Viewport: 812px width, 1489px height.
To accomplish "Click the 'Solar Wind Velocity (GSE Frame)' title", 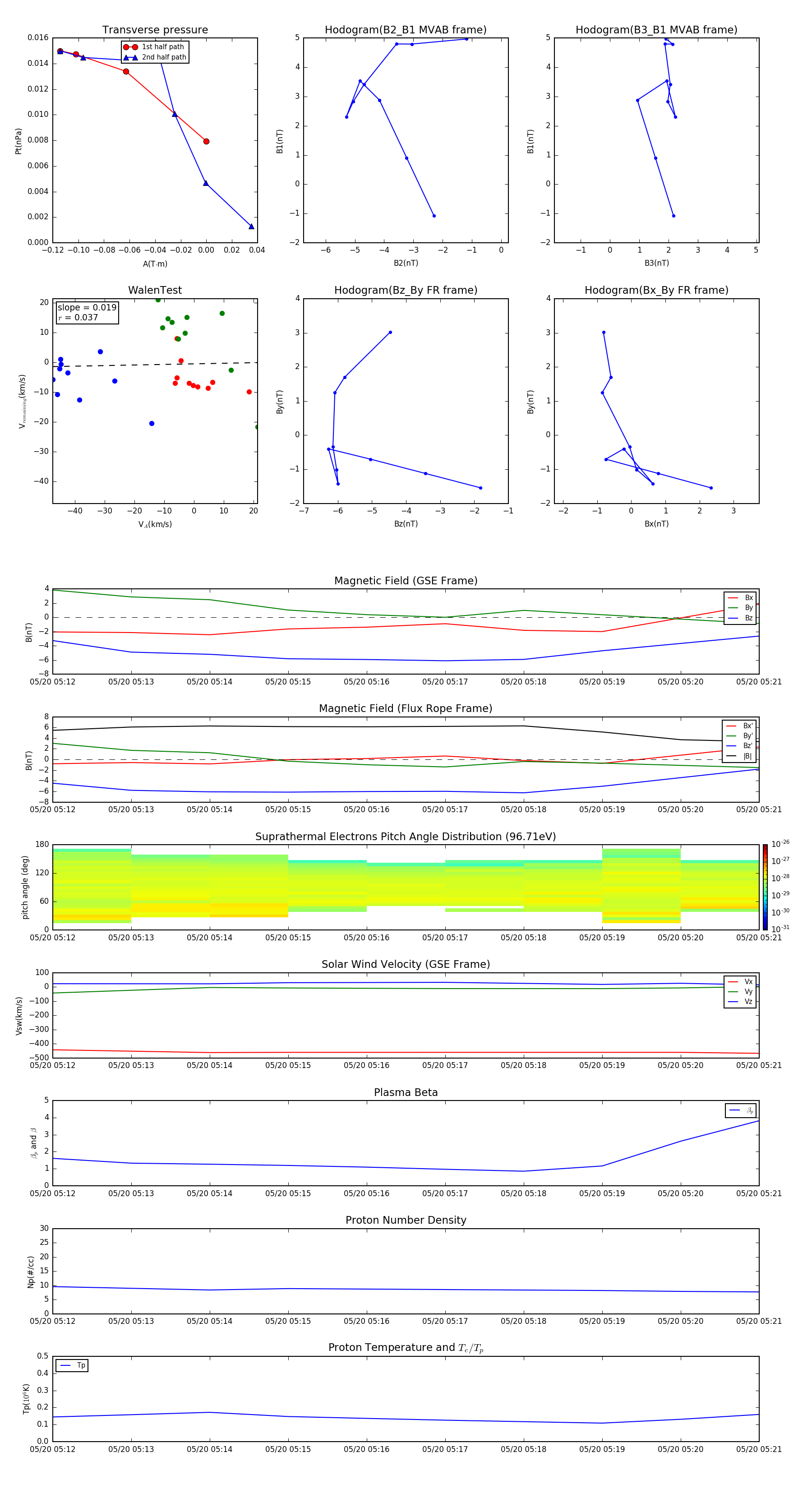I will click(406, 965).
